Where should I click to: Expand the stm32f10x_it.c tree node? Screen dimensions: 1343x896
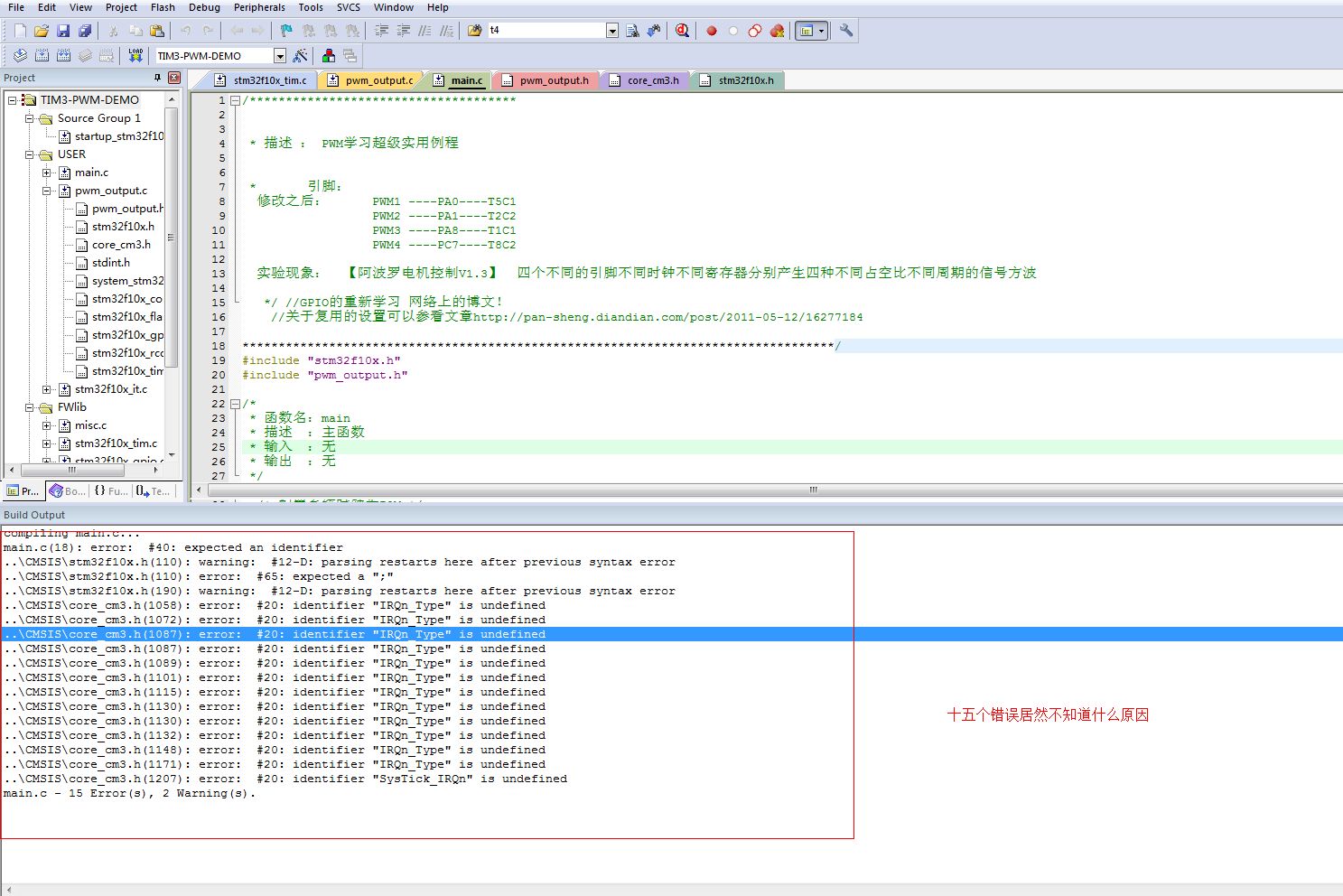(x=47, y=389)
